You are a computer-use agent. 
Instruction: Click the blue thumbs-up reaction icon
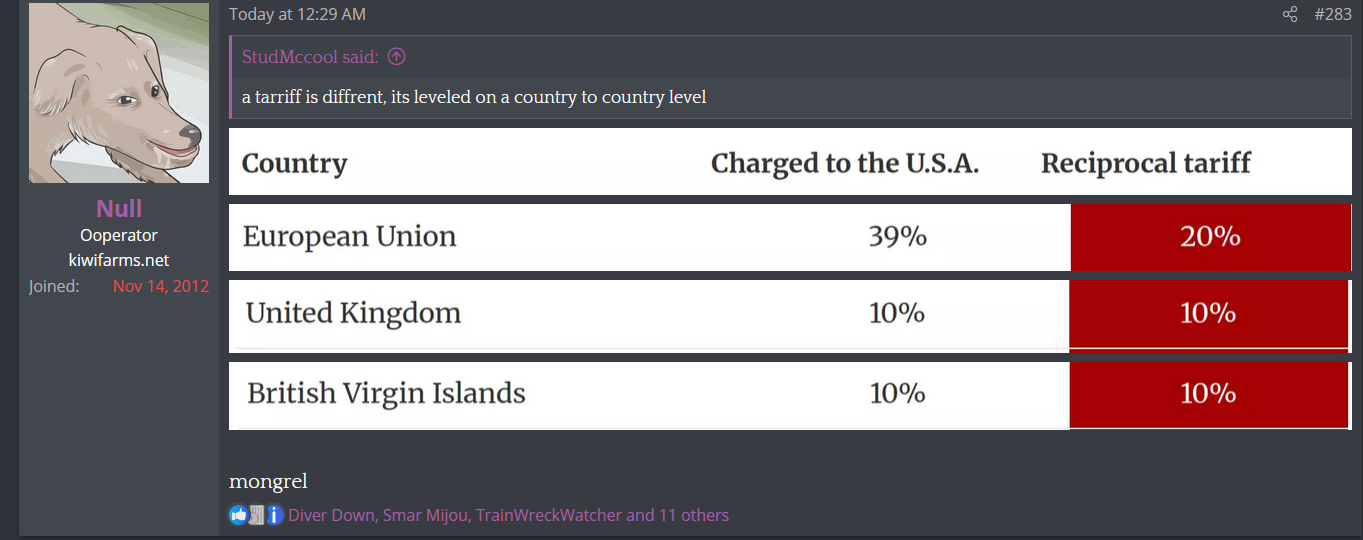tap(238, 515)
